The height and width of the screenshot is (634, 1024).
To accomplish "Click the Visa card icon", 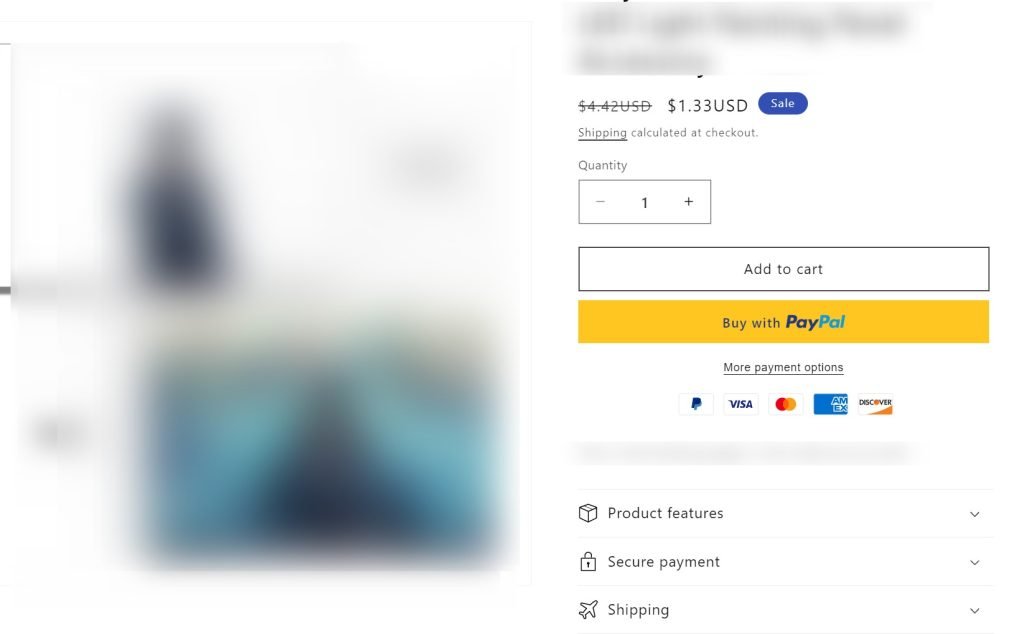I will click(x=741, y=404).
